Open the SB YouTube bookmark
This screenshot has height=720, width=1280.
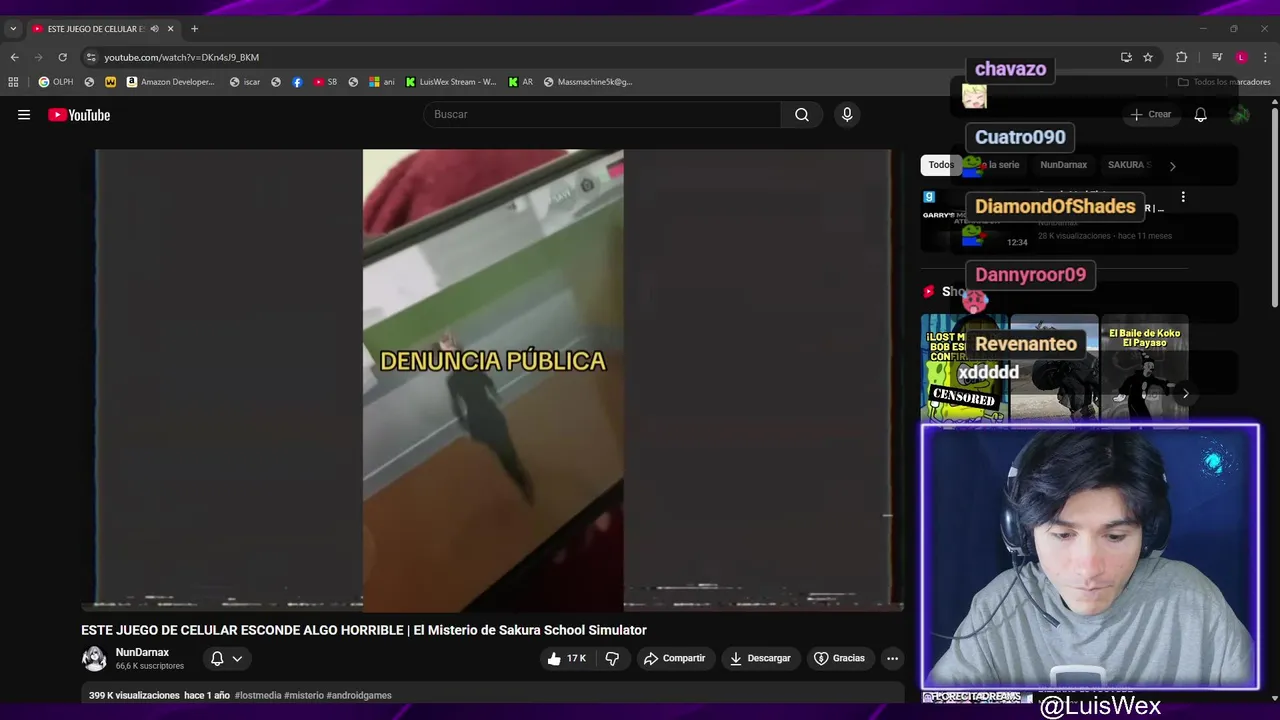coord(325,82)
